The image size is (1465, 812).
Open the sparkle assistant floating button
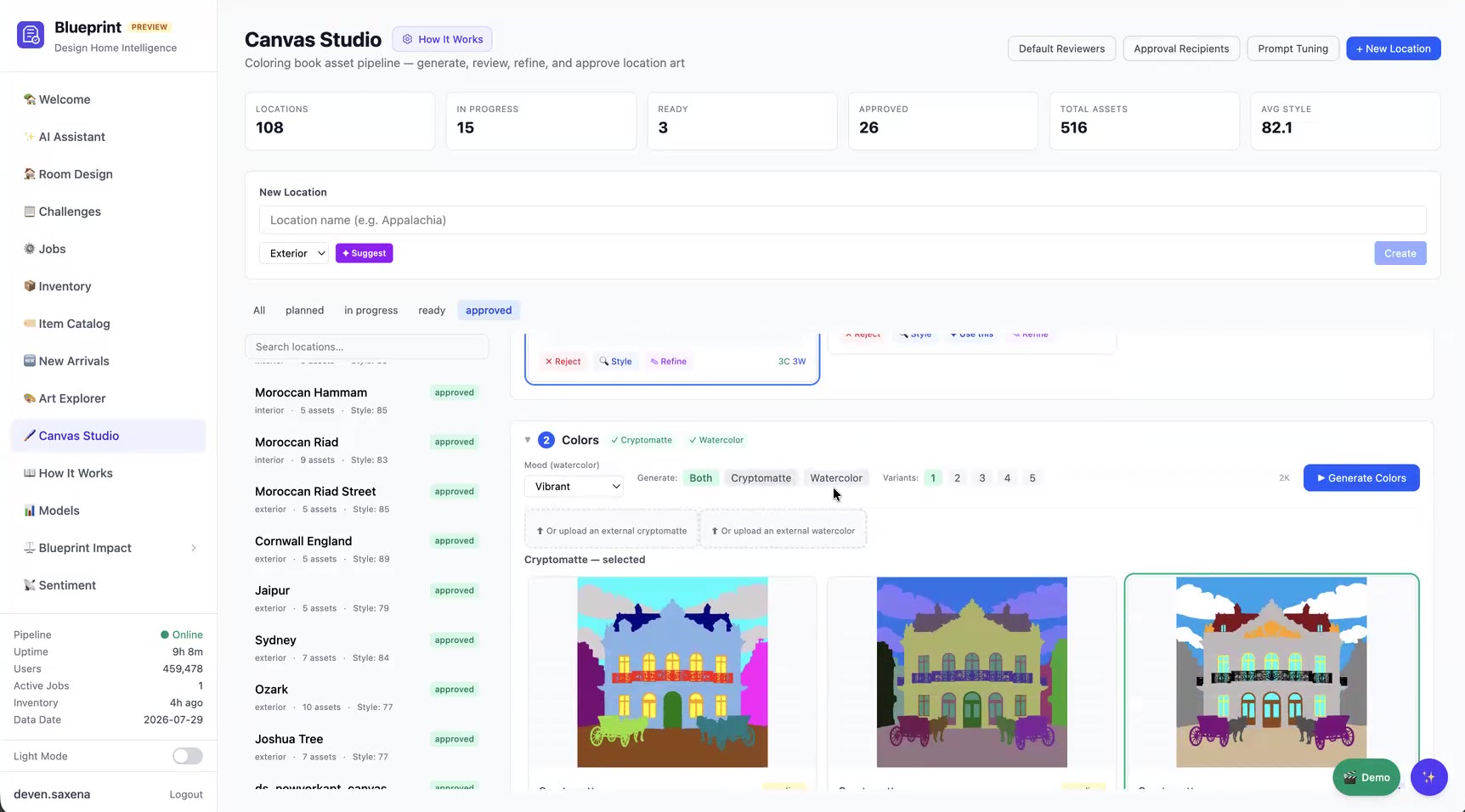pos(1428,777)
